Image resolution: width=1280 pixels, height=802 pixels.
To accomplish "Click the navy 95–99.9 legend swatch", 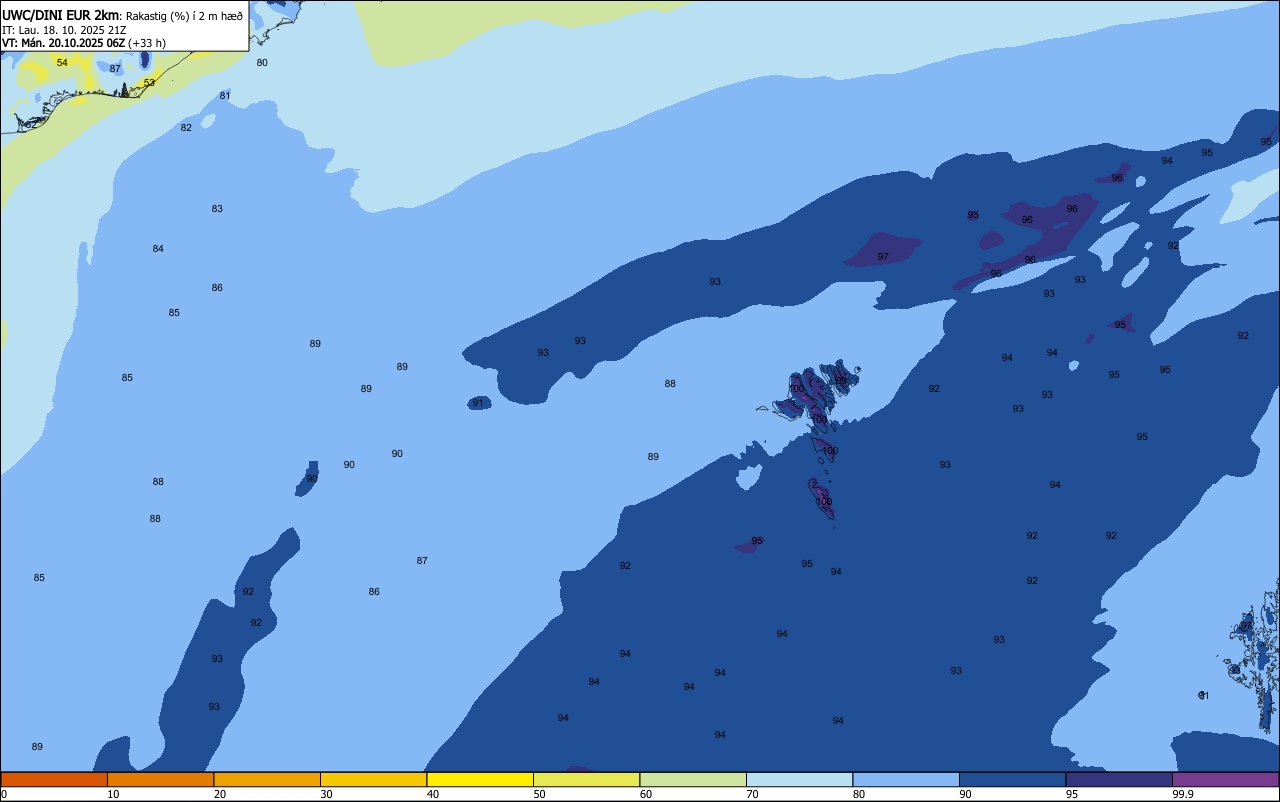I will [x=1119, y=779].
